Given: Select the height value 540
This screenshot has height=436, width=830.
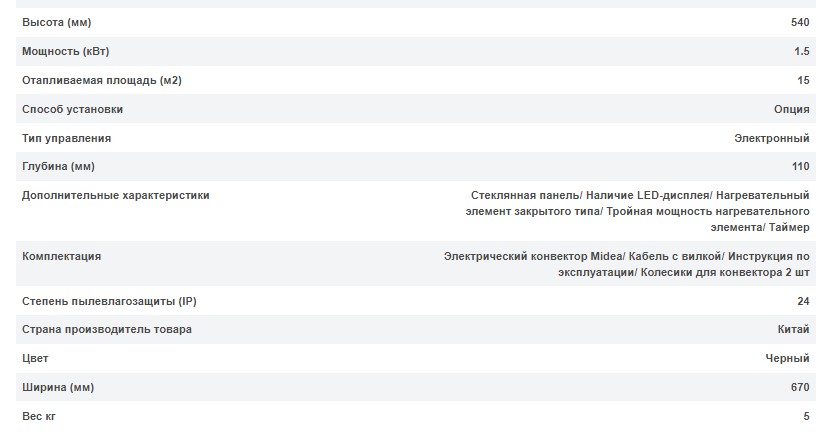Looking at the screenshot, I should click(x=799, y=22).
